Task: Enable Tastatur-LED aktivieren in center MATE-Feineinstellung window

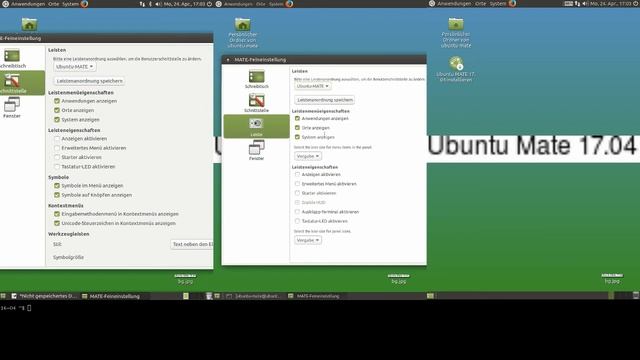Action: coord(297,221)
